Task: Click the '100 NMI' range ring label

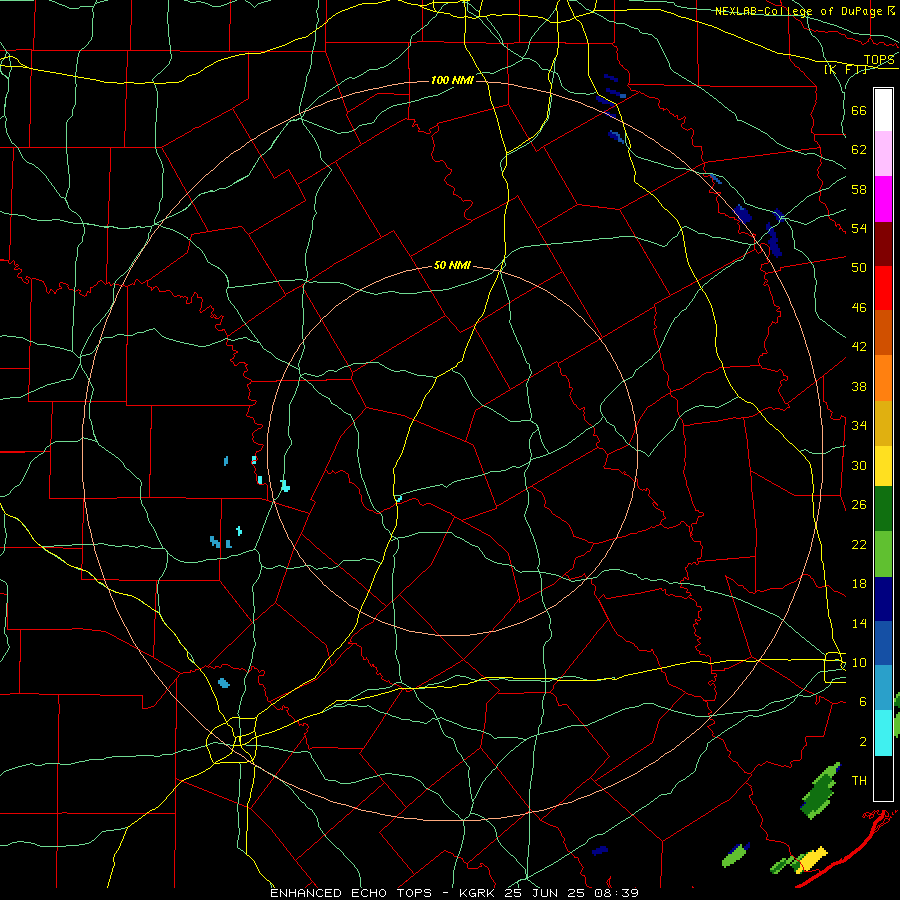Action: [x=452, y=80]
